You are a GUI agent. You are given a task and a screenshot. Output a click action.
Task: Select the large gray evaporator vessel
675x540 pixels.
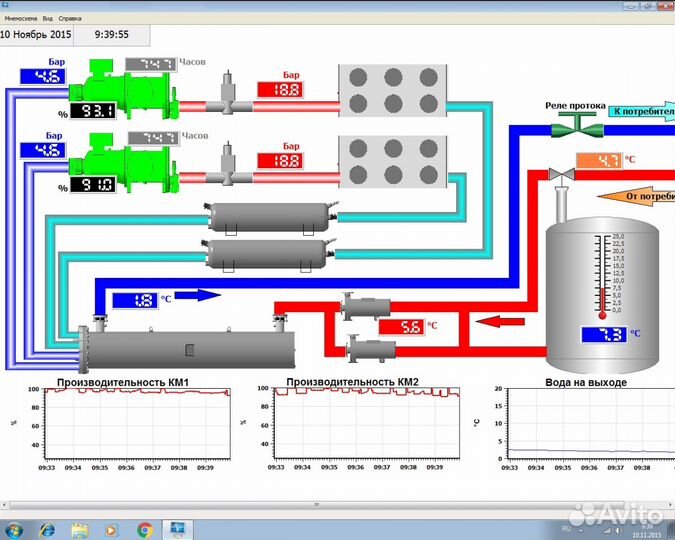click(188, 348)
